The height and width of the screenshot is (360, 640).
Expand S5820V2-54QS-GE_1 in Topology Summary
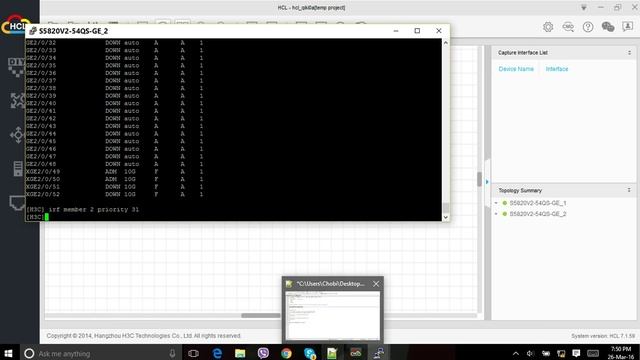[x=496, y=203]
